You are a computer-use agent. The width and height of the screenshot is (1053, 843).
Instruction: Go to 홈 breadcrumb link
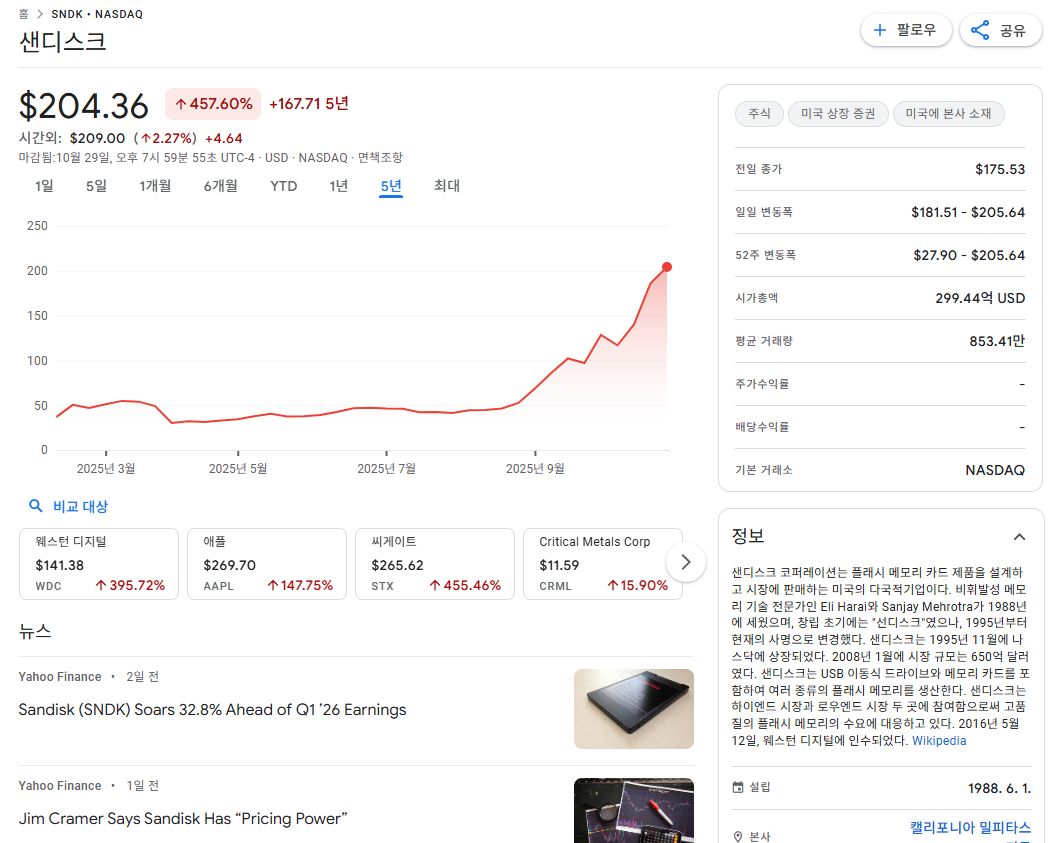point(24,14)
